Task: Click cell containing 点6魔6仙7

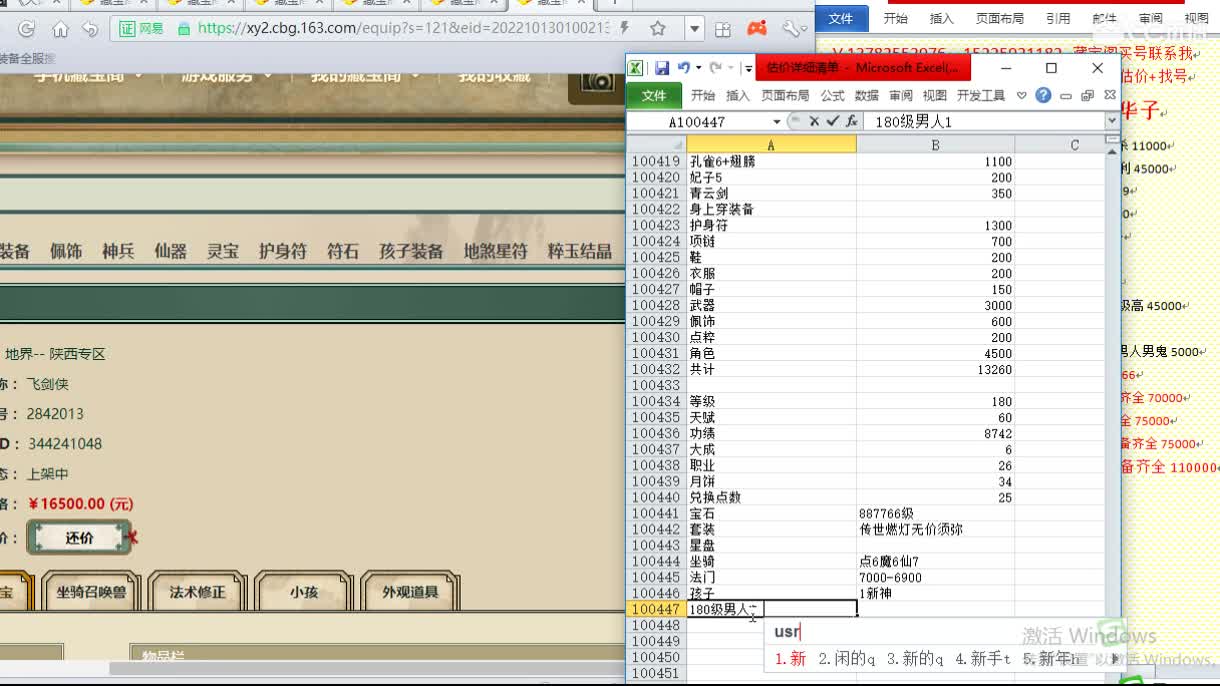Action: point(935,561)
